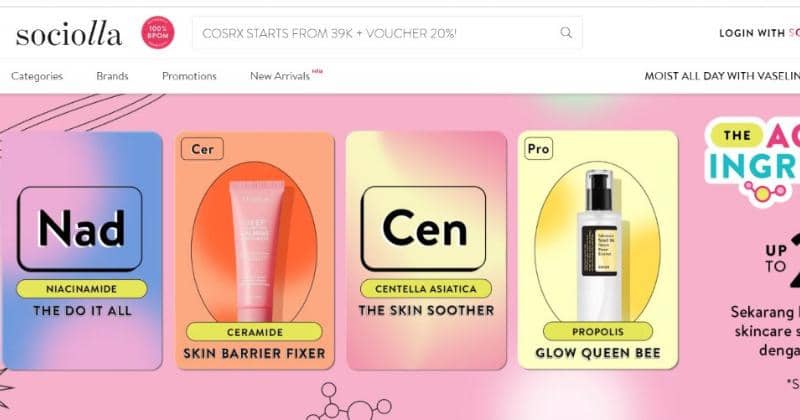This screenshot has height=420, width=800.
Task: Click the Centella Asiatica label pill
Action: point(426,289)
